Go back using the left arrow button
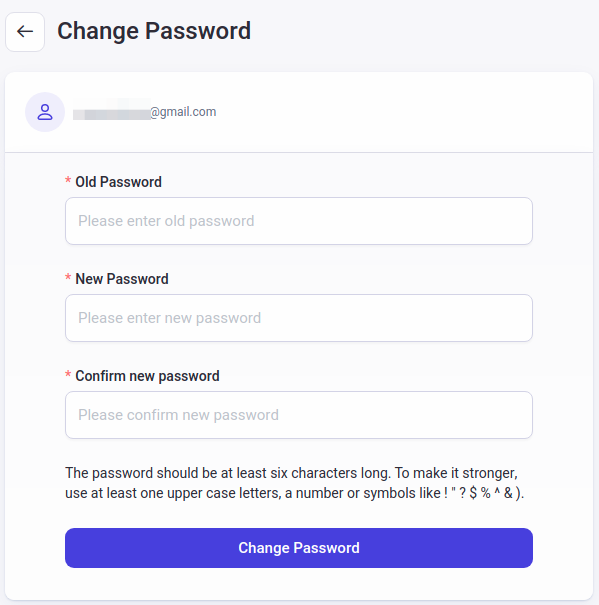The height and width of the screenshot is (605, 599). pos(25,32)
